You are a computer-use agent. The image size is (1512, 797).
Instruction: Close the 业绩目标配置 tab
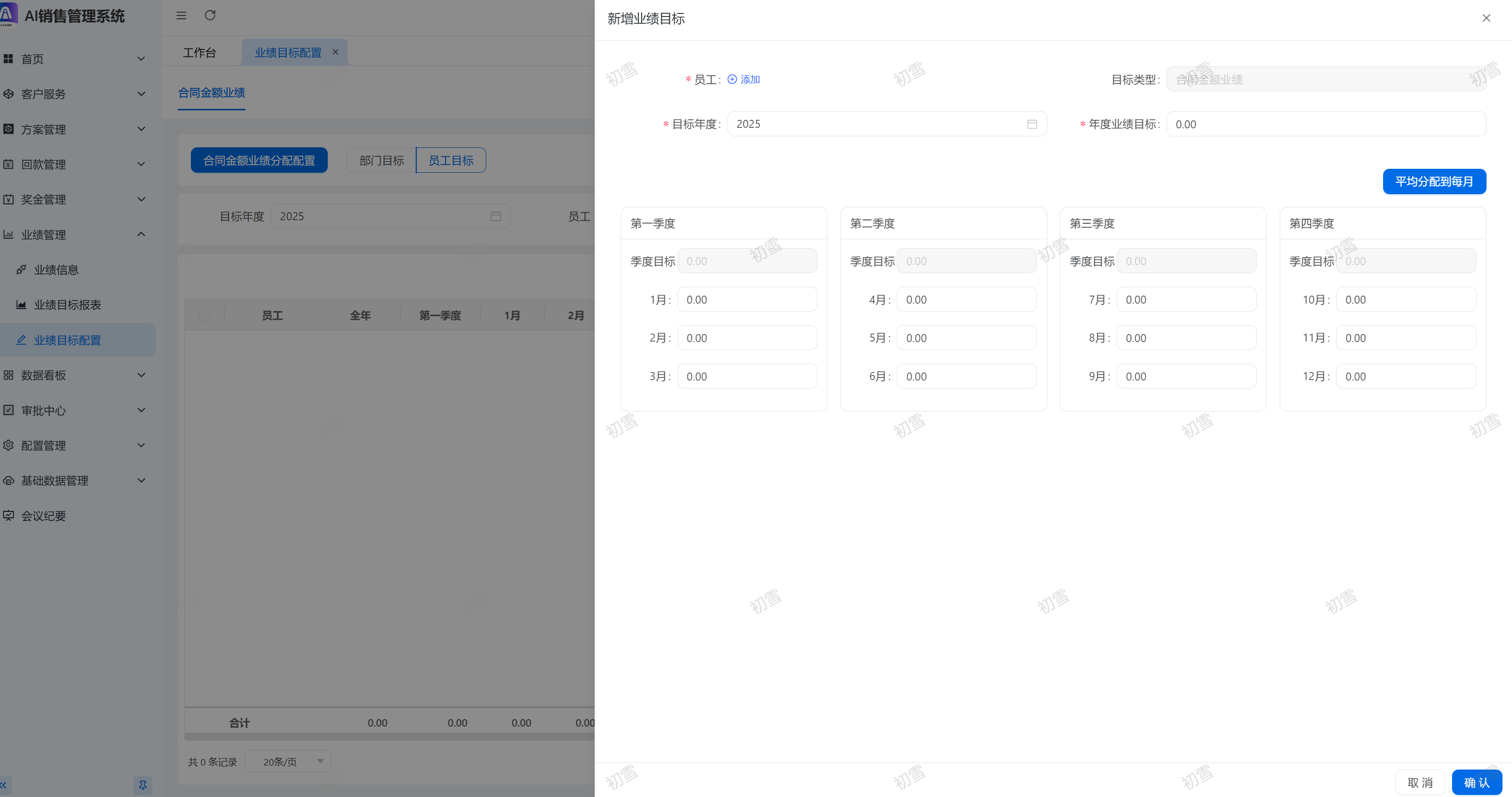335,51
